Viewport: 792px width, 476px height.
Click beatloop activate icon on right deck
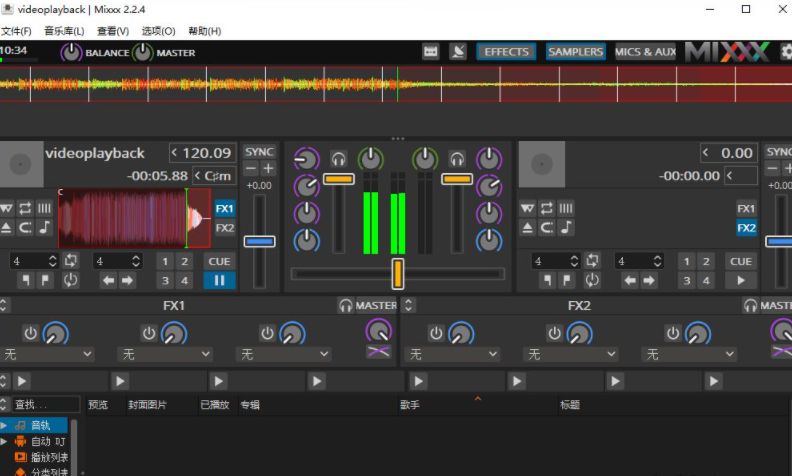click(592, 261)
